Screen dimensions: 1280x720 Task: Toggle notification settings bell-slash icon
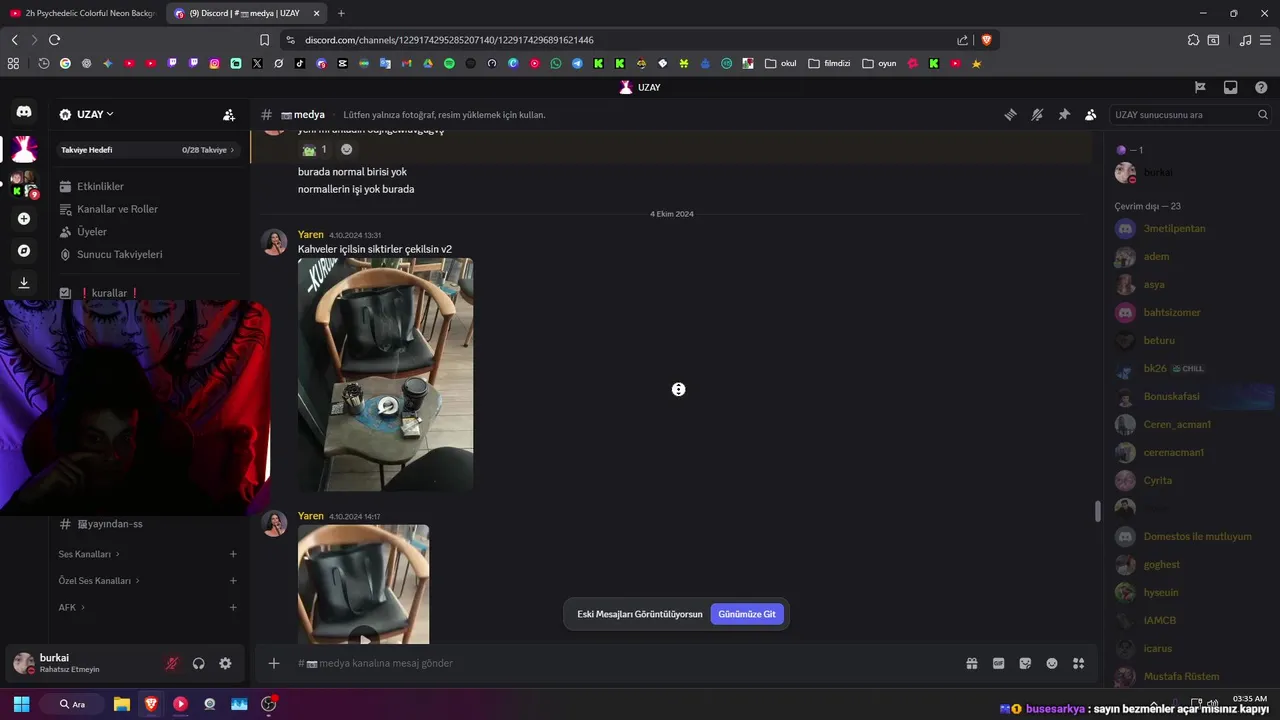1037,114
